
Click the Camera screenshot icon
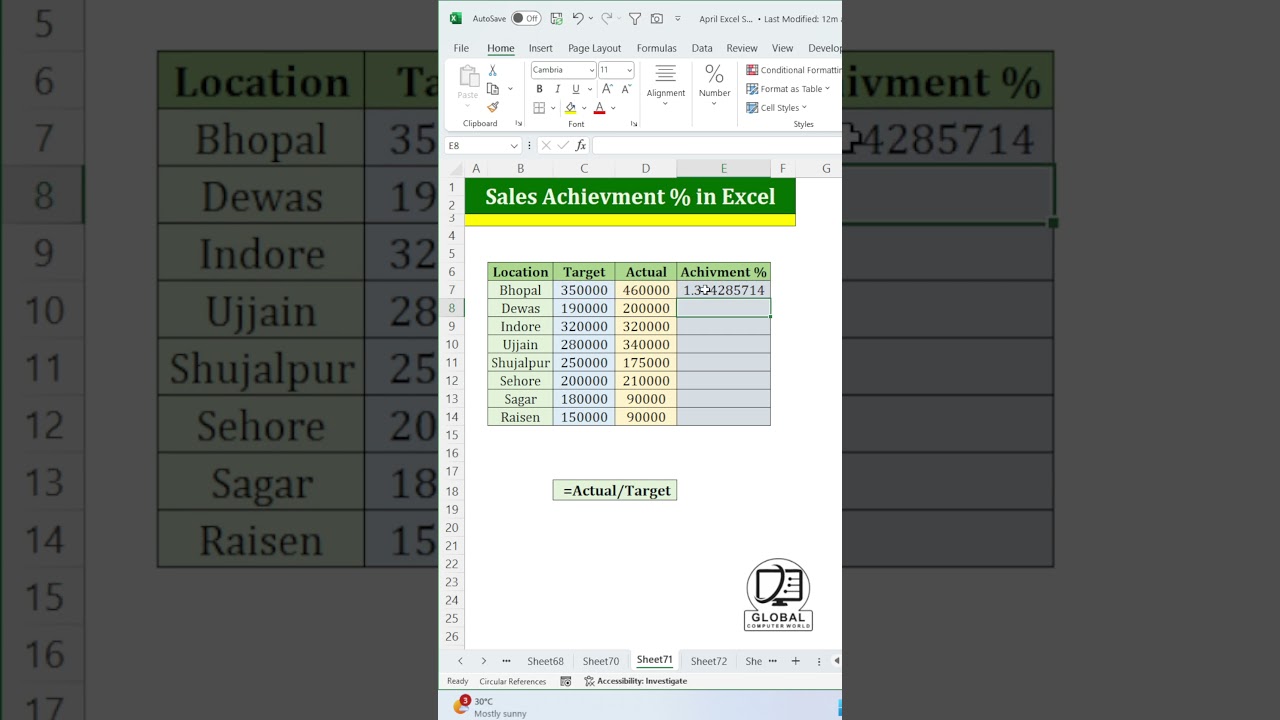point(656,18)
